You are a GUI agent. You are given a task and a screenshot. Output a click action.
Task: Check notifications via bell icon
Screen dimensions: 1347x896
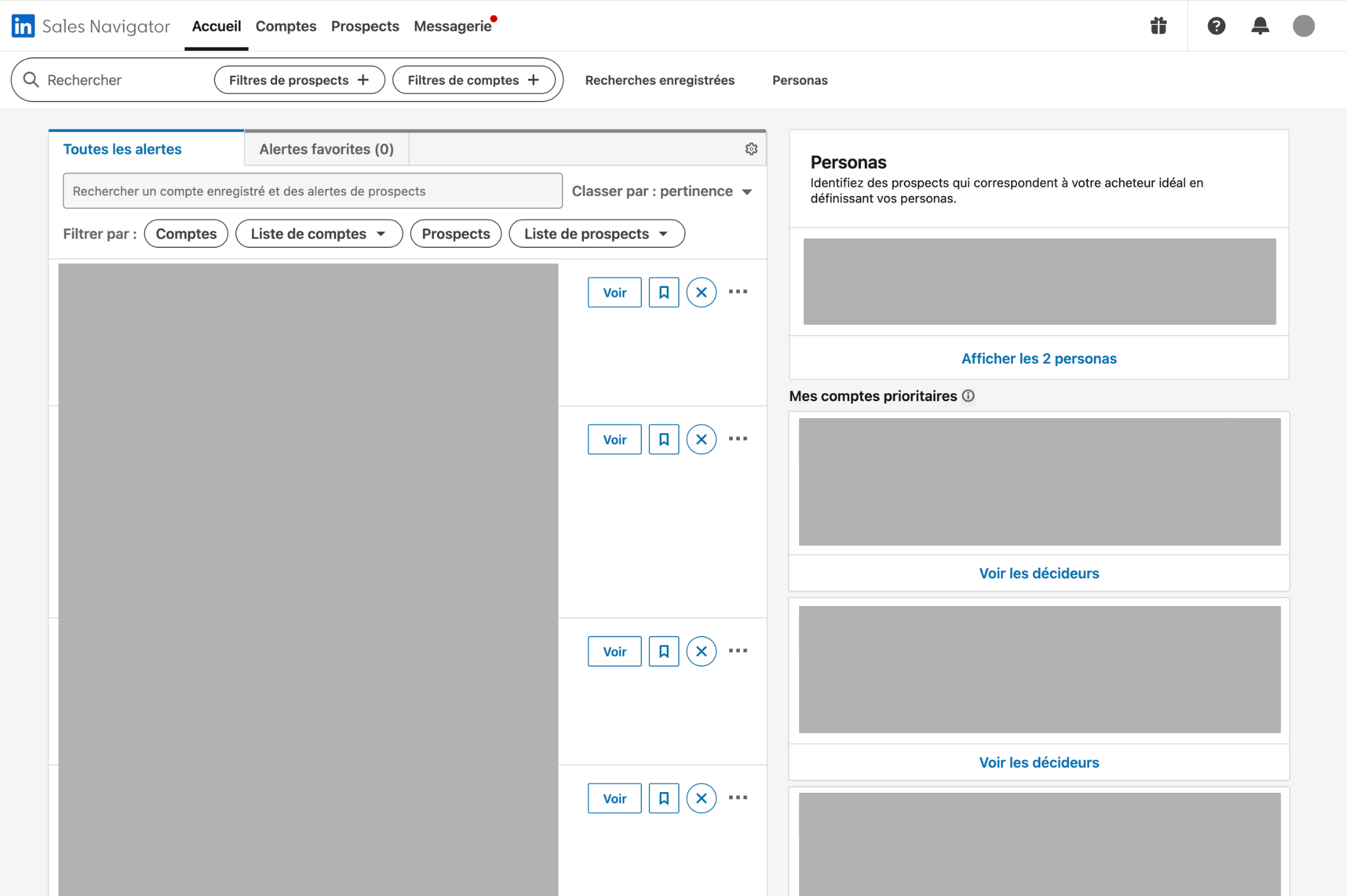tap(1261, 26)
